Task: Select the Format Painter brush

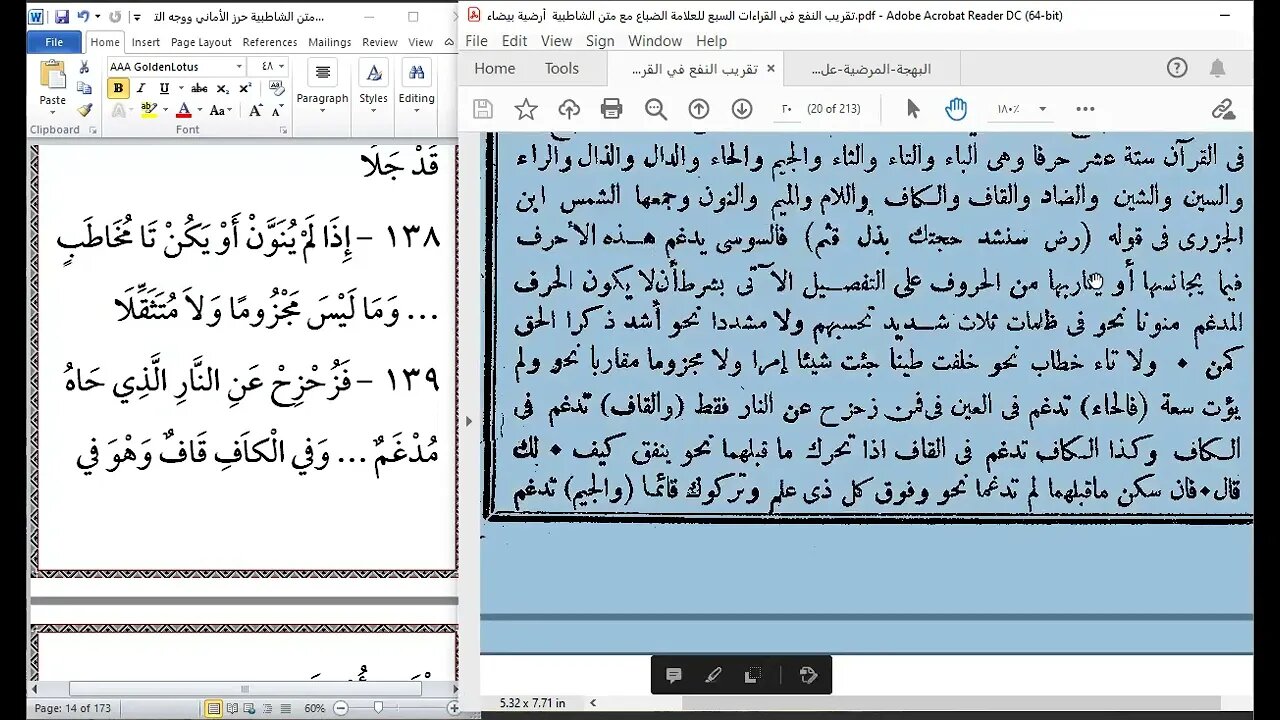Action: (x=85, y=110)
